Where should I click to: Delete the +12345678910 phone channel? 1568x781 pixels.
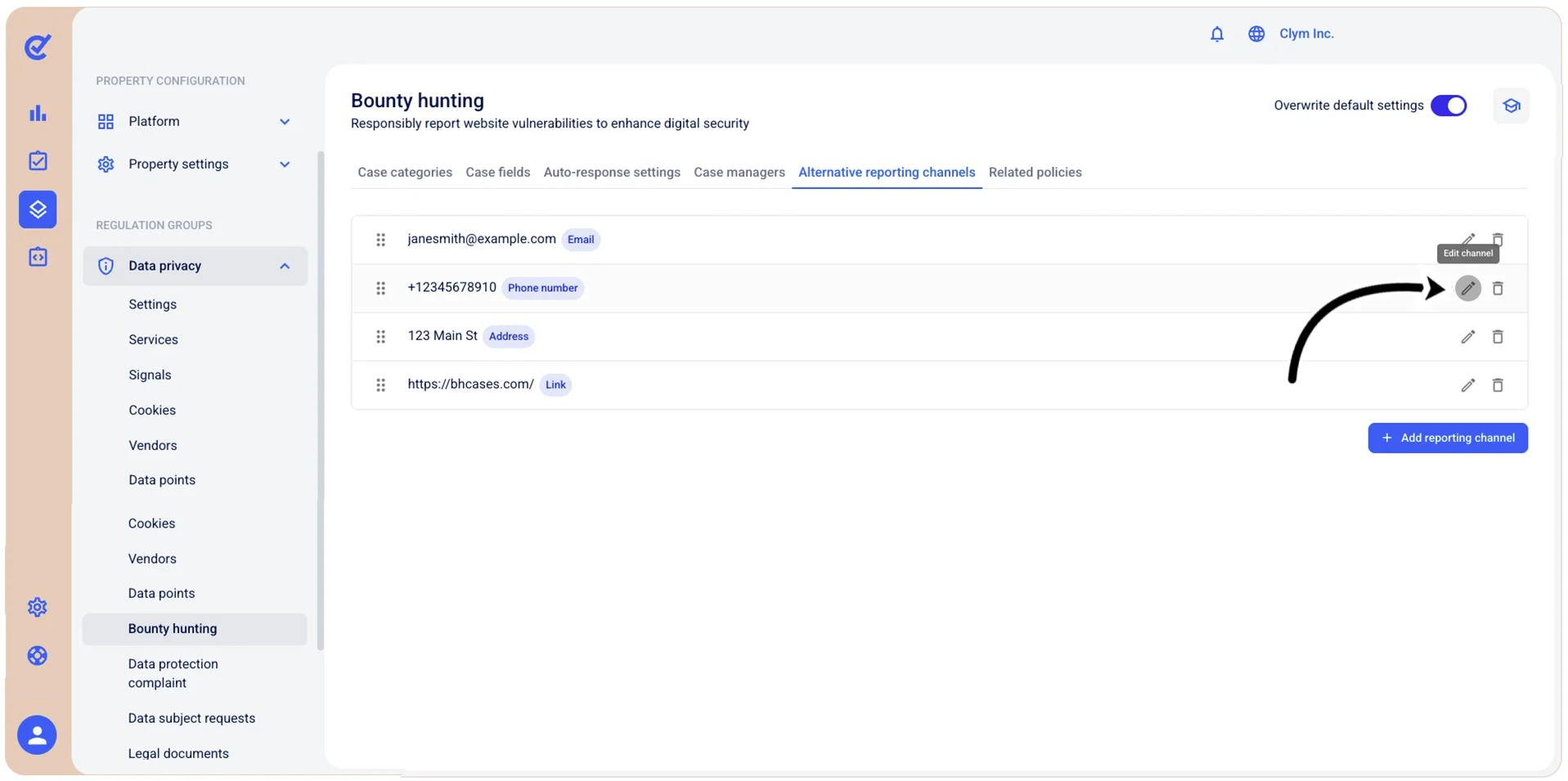[1498, 288]
